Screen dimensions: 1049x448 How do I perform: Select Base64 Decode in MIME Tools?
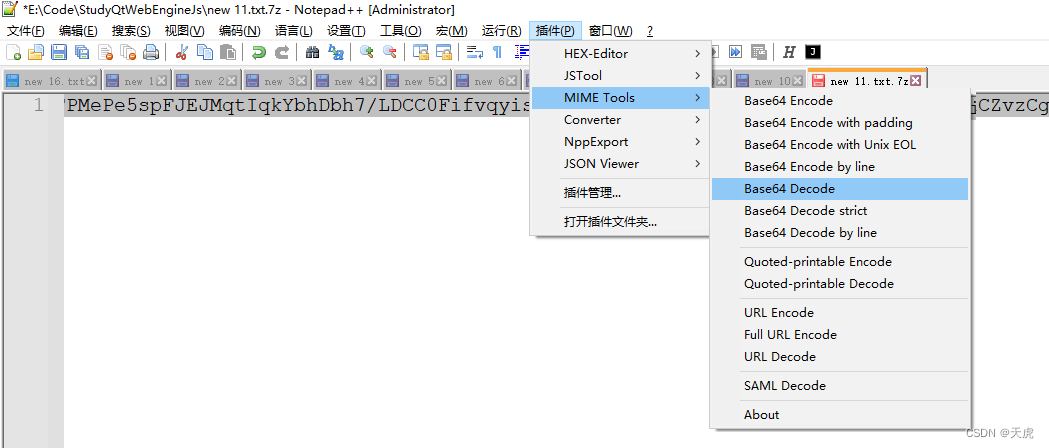pyautogui.click(x=840, y=189)
